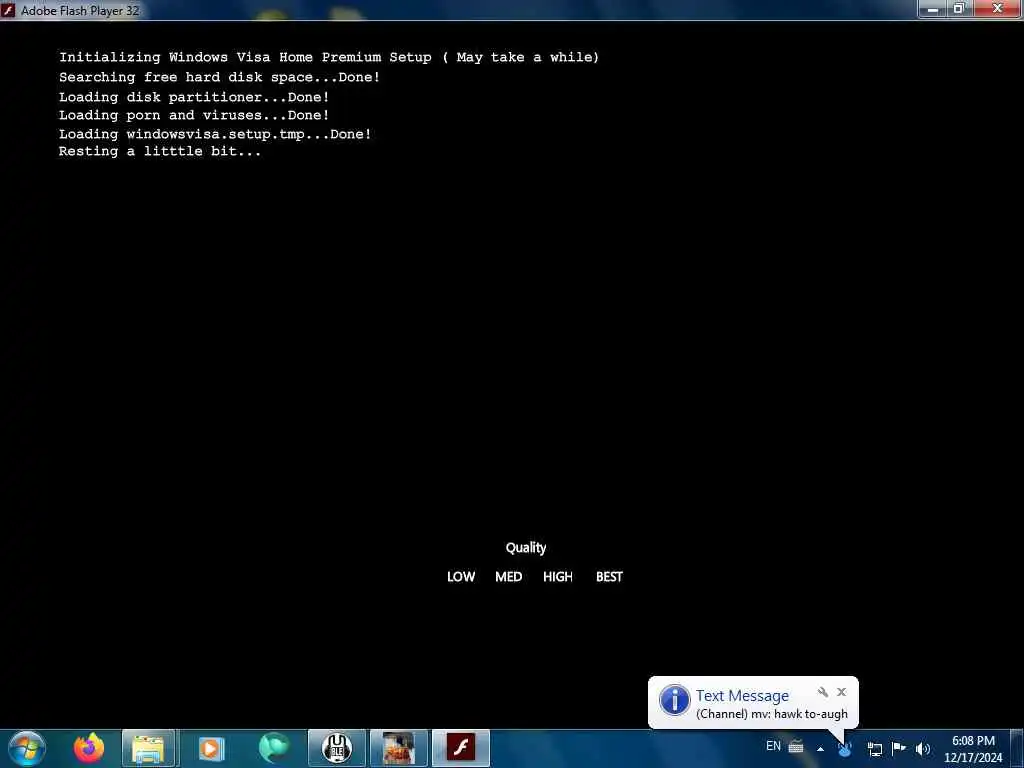Minimize the Adobe Flash Player window
Viewport: 1024px width, 768px height.
933,9
